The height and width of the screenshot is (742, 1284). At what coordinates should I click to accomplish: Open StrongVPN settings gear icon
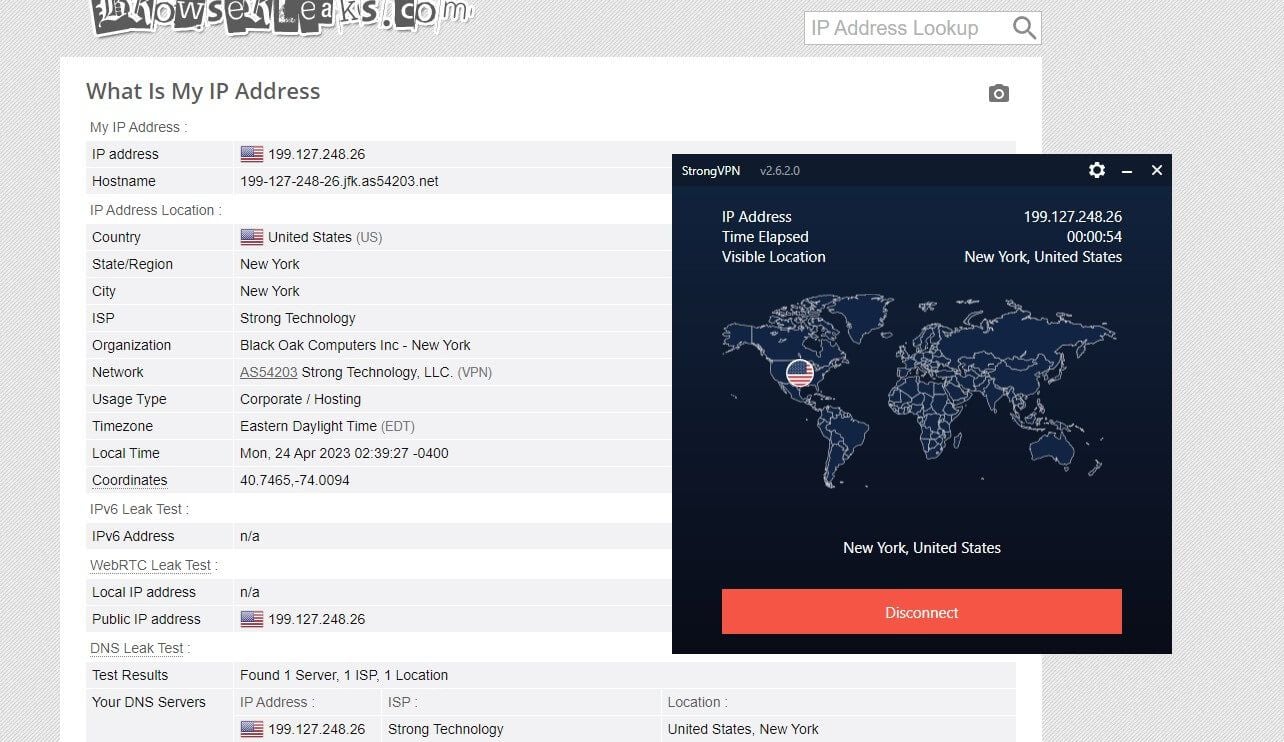[1097, 170]
